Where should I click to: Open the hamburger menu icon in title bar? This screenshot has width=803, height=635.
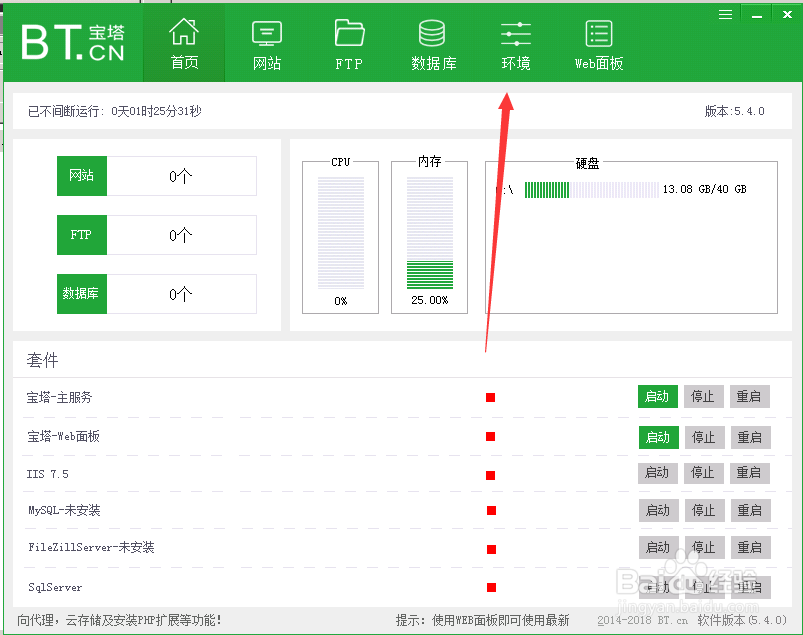(x=725, y=15)
